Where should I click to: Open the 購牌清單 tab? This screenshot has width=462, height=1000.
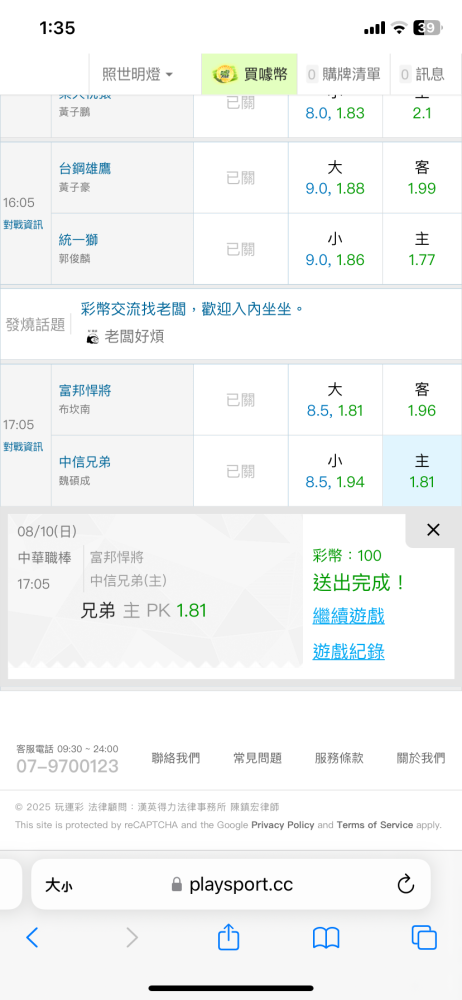(x=343, y=74)
